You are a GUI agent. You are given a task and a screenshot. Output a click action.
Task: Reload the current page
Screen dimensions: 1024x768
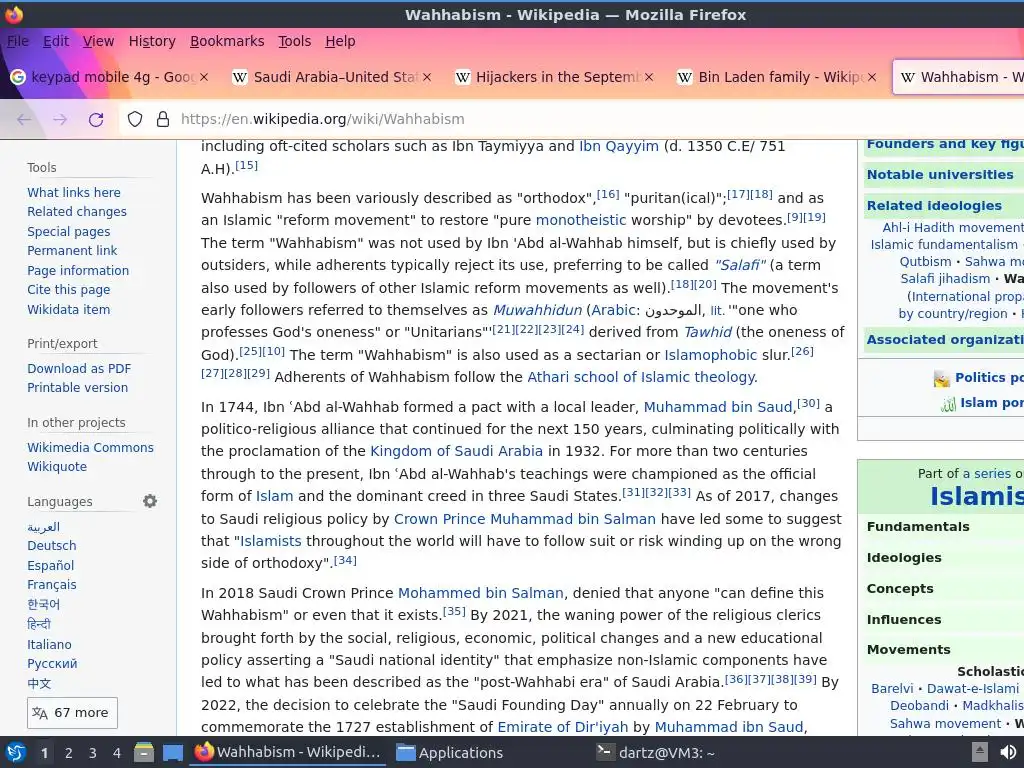[x=96, y=120]
